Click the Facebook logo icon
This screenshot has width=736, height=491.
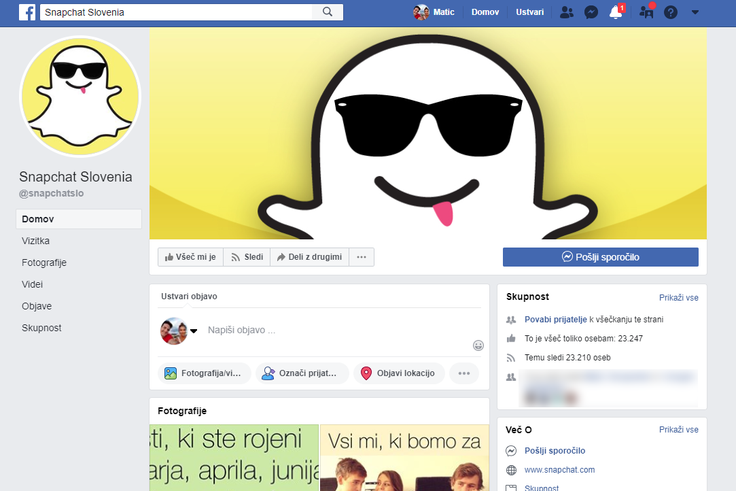27,12
